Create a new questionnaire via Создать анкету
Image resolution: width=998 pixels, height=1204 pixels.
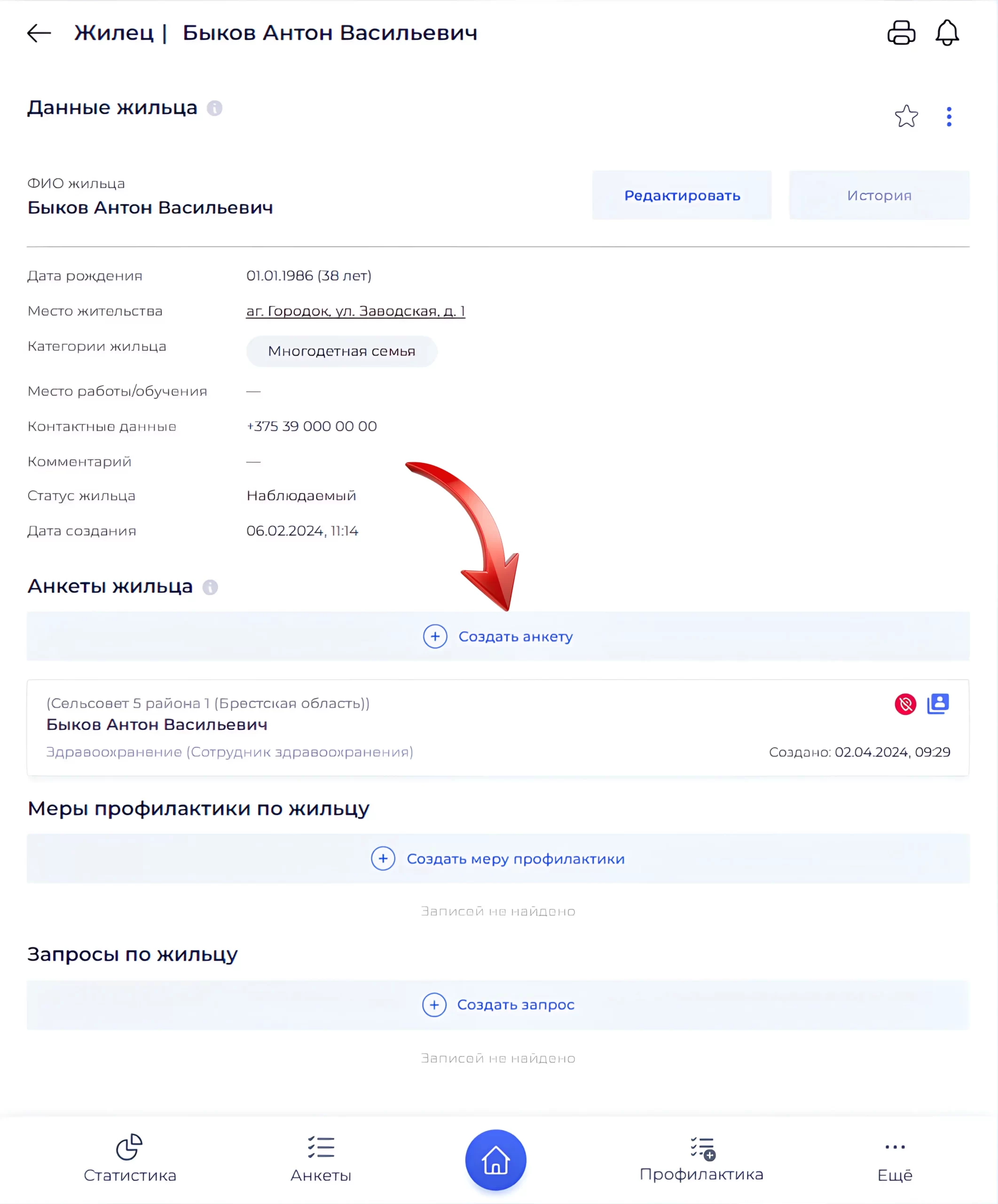498,636
